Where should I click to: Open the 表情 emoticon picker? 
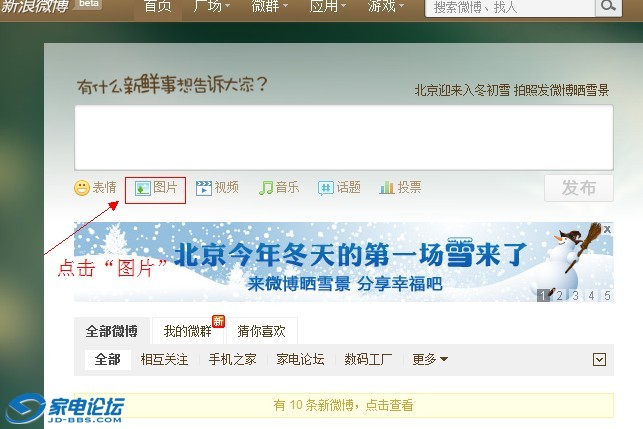point(82,188)
